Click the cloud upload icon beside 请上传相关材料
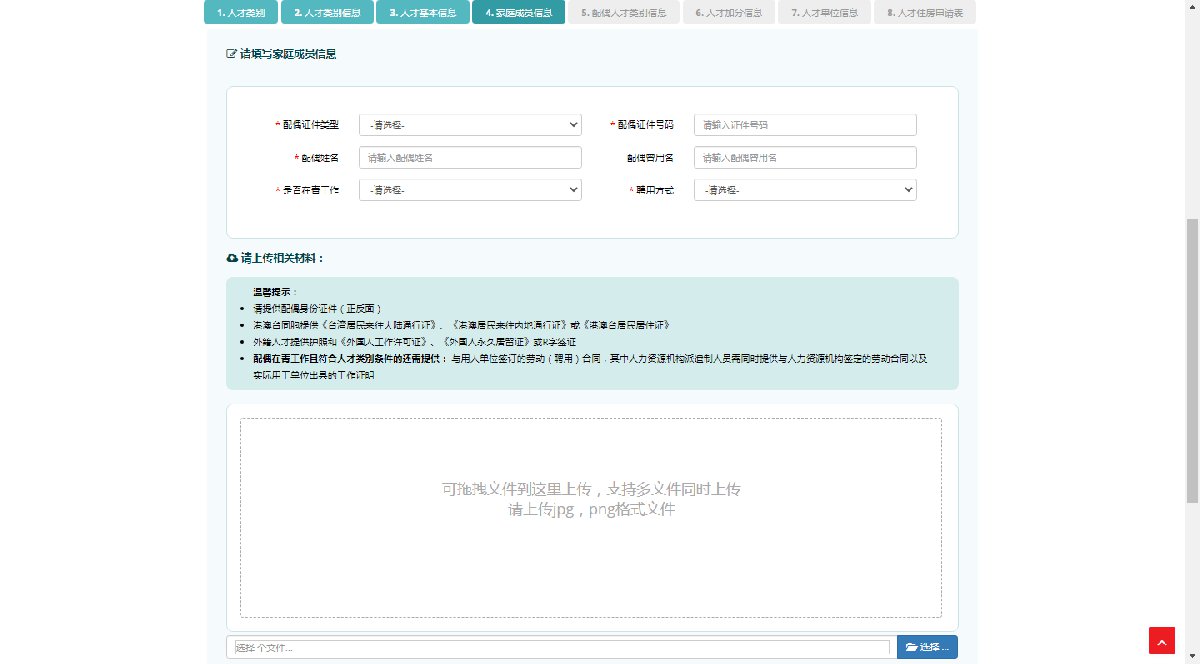 232,258
